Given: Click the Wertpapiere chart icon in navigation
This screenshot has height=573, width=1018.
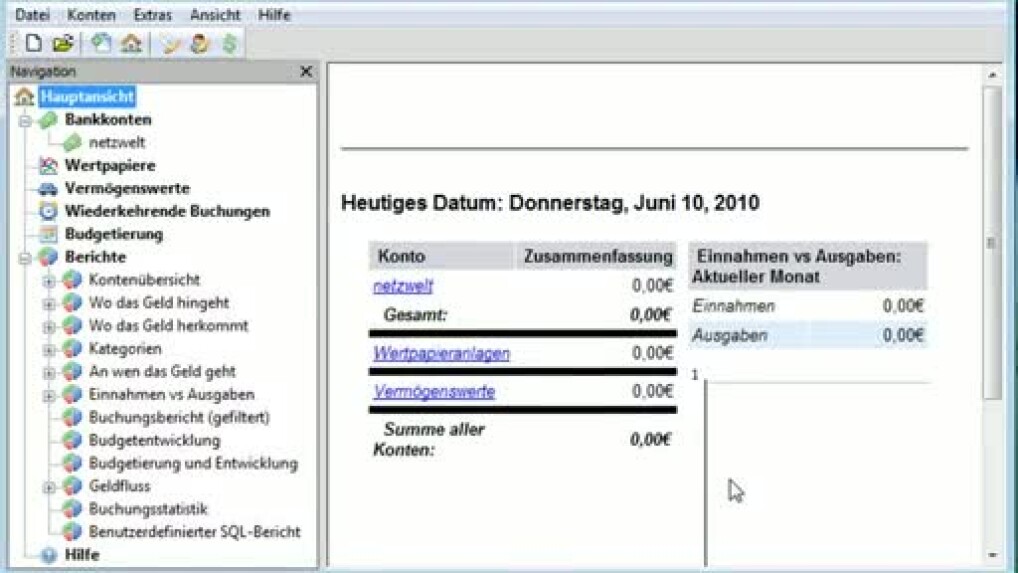Looking at the screenshot, I should (48, 166).
